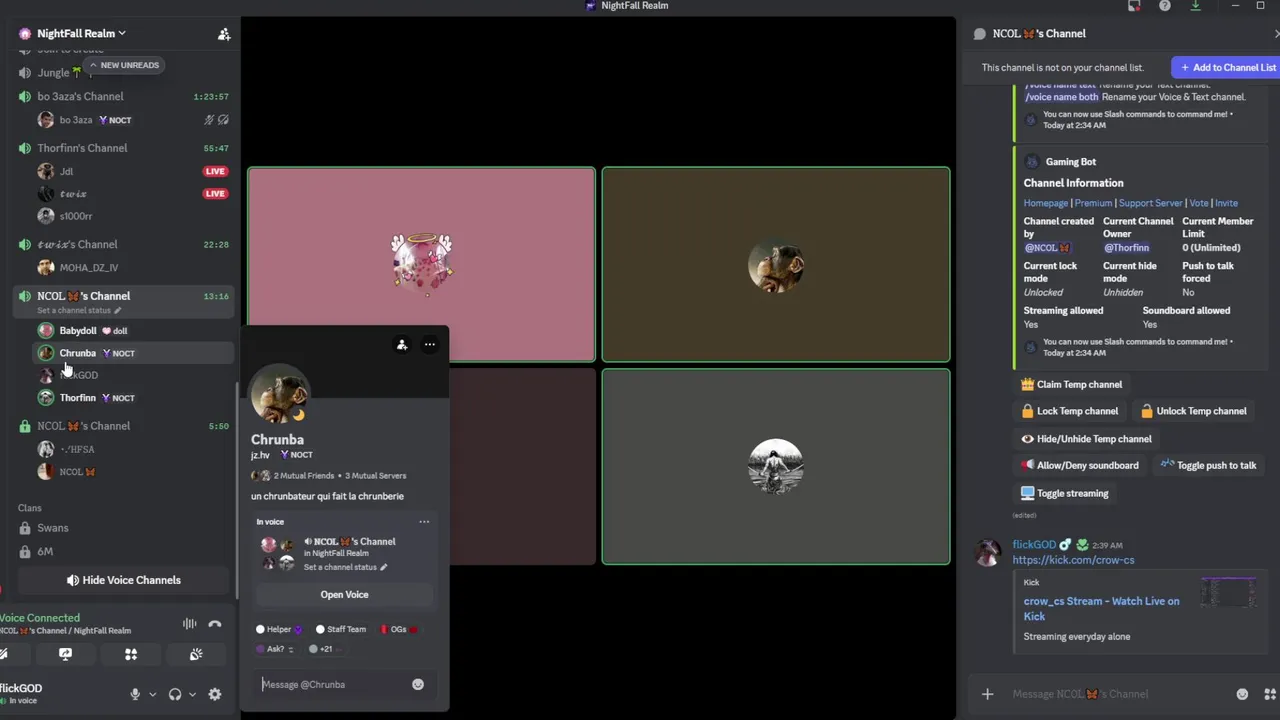Click Open Voice button

click(x=344, y=595)
